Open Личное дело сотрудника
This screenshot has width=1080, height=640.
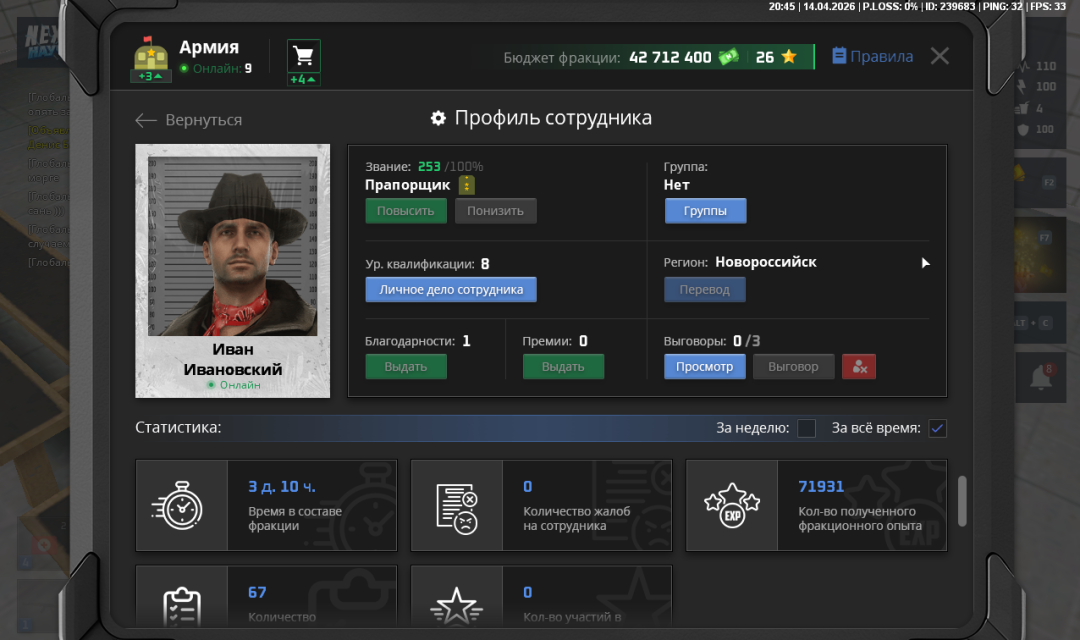tap(450, 290)
